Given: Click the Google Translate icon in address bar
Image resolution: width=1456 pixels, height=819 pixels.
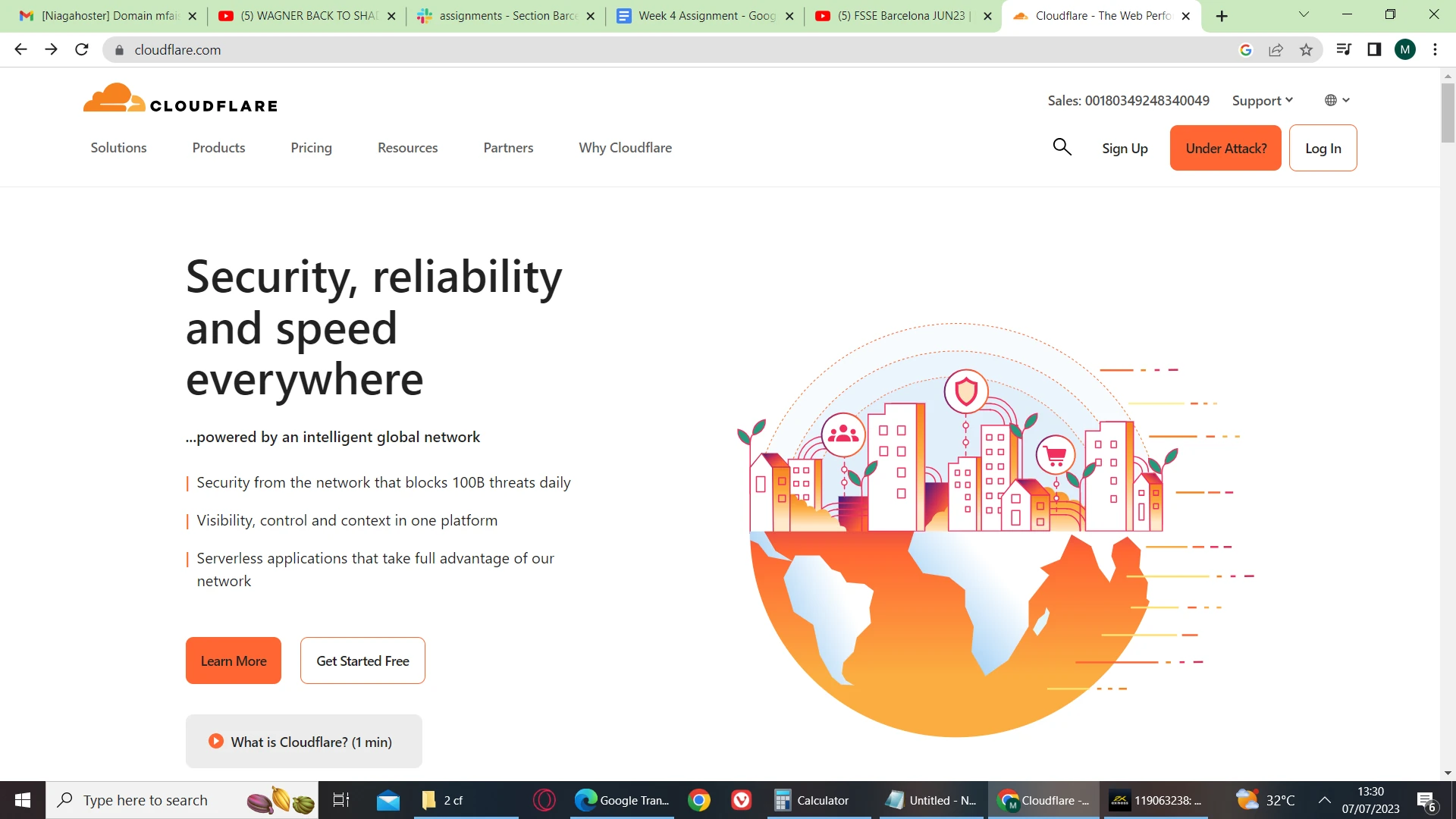Looking at the screenshot, I should pyautogui.click(x=1245, y=50).
